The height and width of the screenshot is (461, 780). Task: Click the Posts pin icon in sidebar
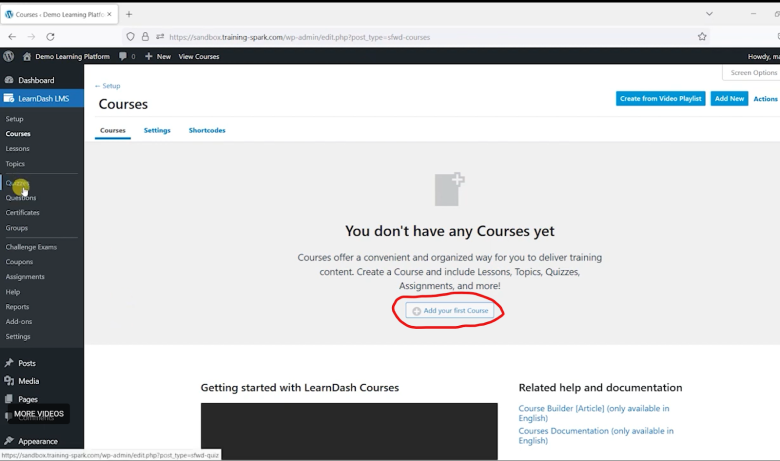[9, 363]
